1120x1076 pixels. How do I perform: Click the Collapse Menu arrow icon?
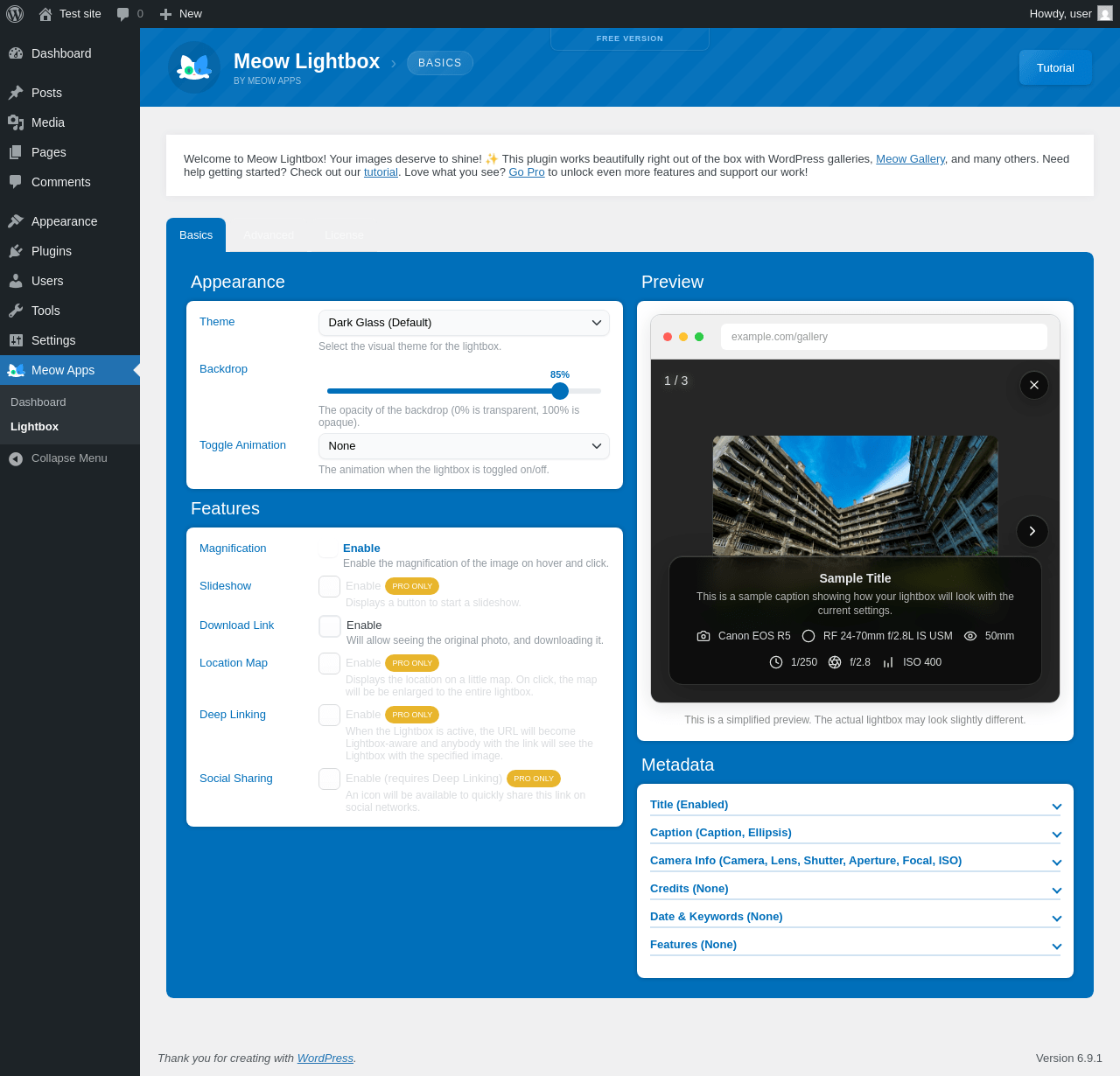tap(16, 458)
